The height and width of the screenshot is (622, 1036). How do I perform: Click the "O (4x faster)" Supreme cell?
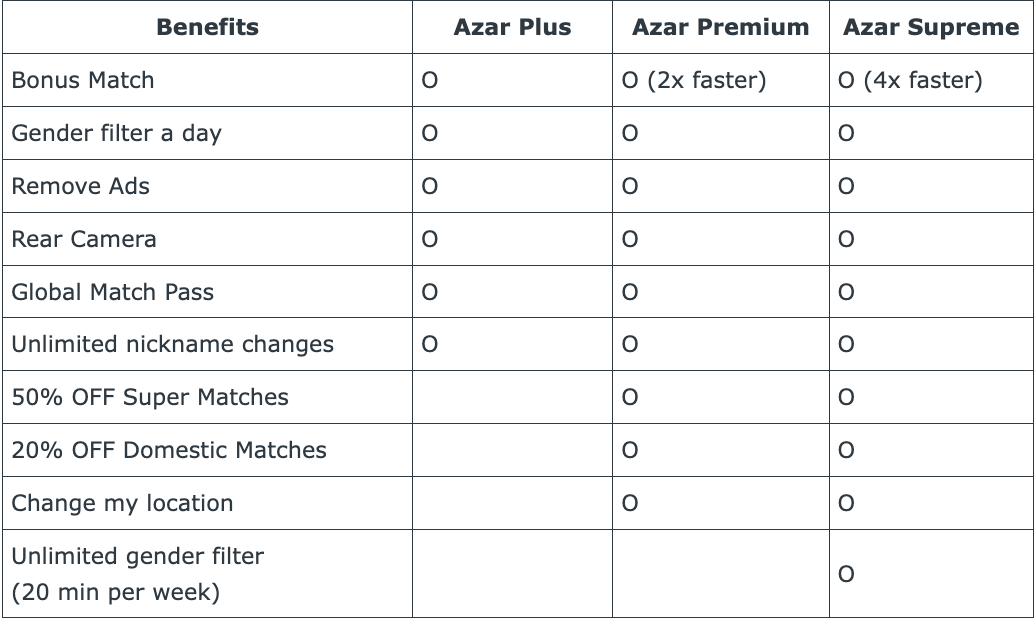pyautogui.click(x=910, y=80)
